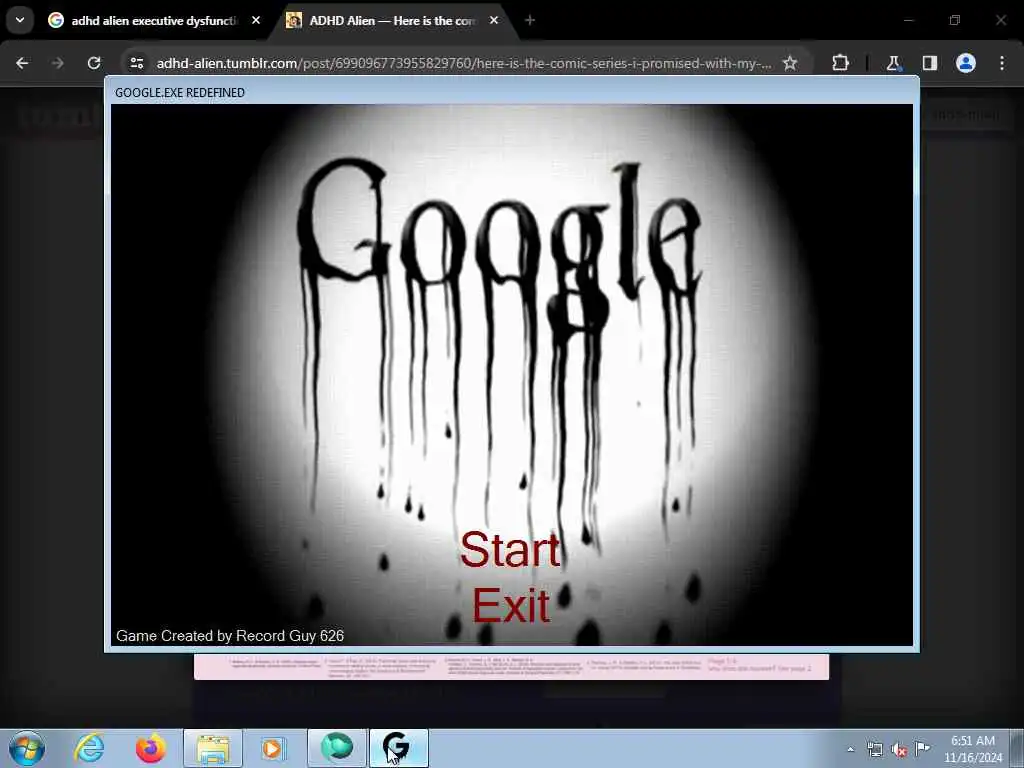
Task: Select the GOOGLE.EXE taskbar button
Action: (398, 748)
